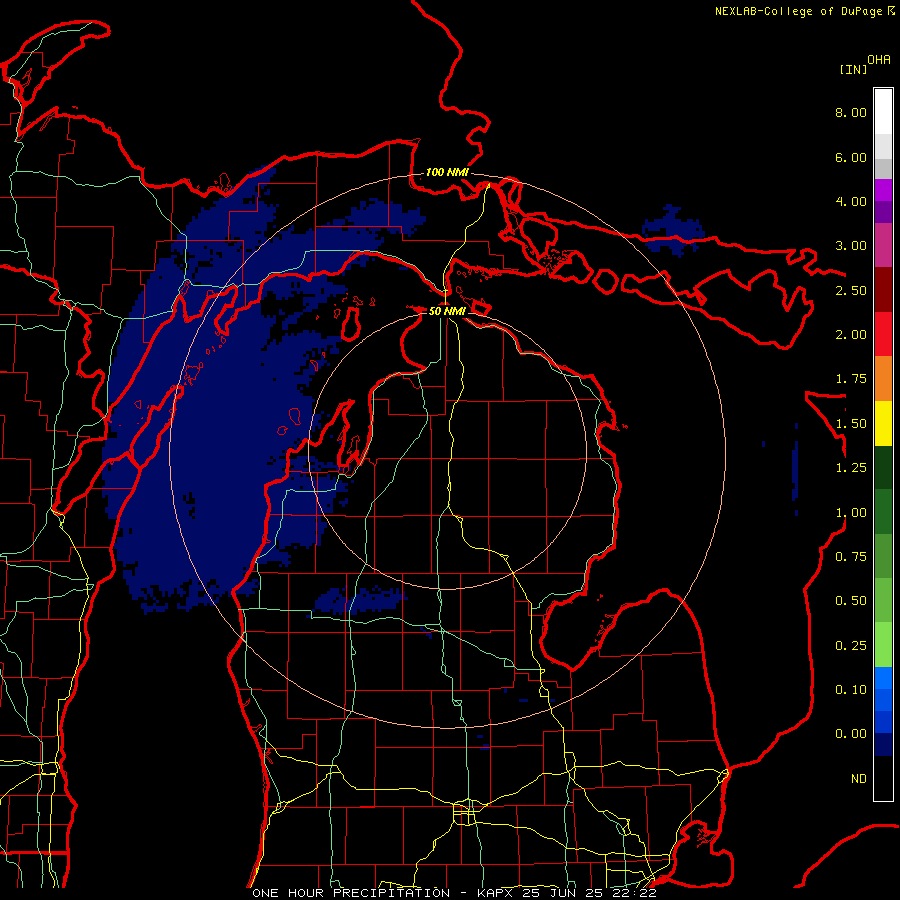Viewport: 900px width, 900px height.
Task: Pick the dark red swatch above 2.50
Action: click(883, 290)
